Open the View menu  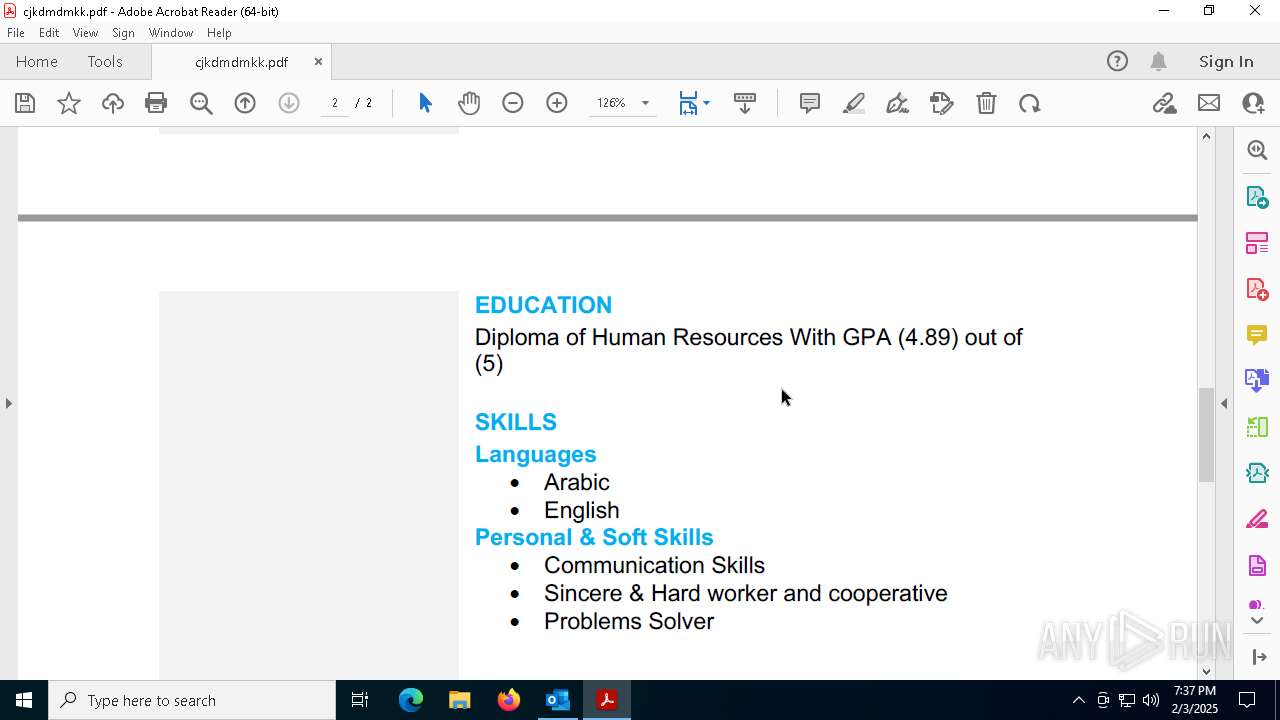(x=85, y=33)
